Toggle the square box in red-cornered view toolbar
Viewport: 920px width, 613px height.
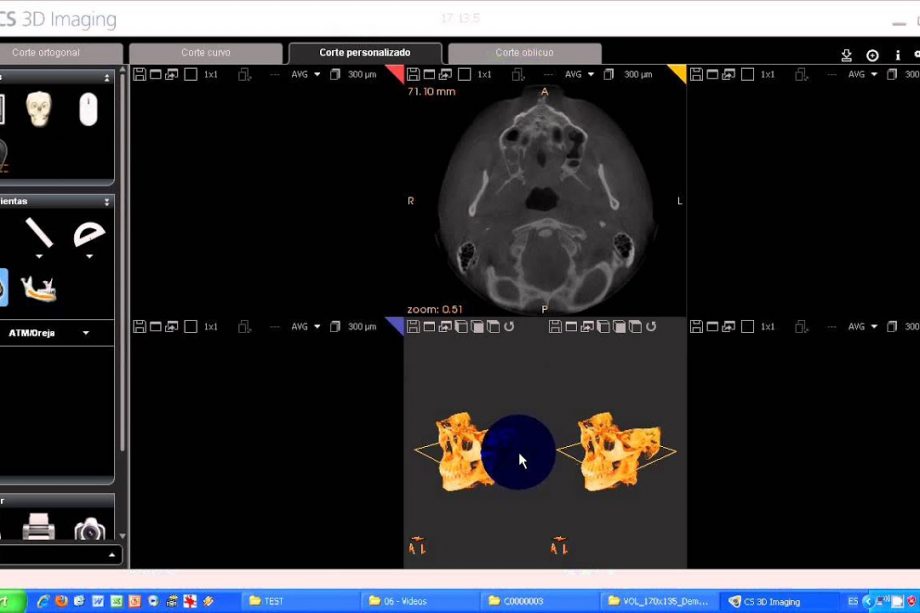point(191,74)
